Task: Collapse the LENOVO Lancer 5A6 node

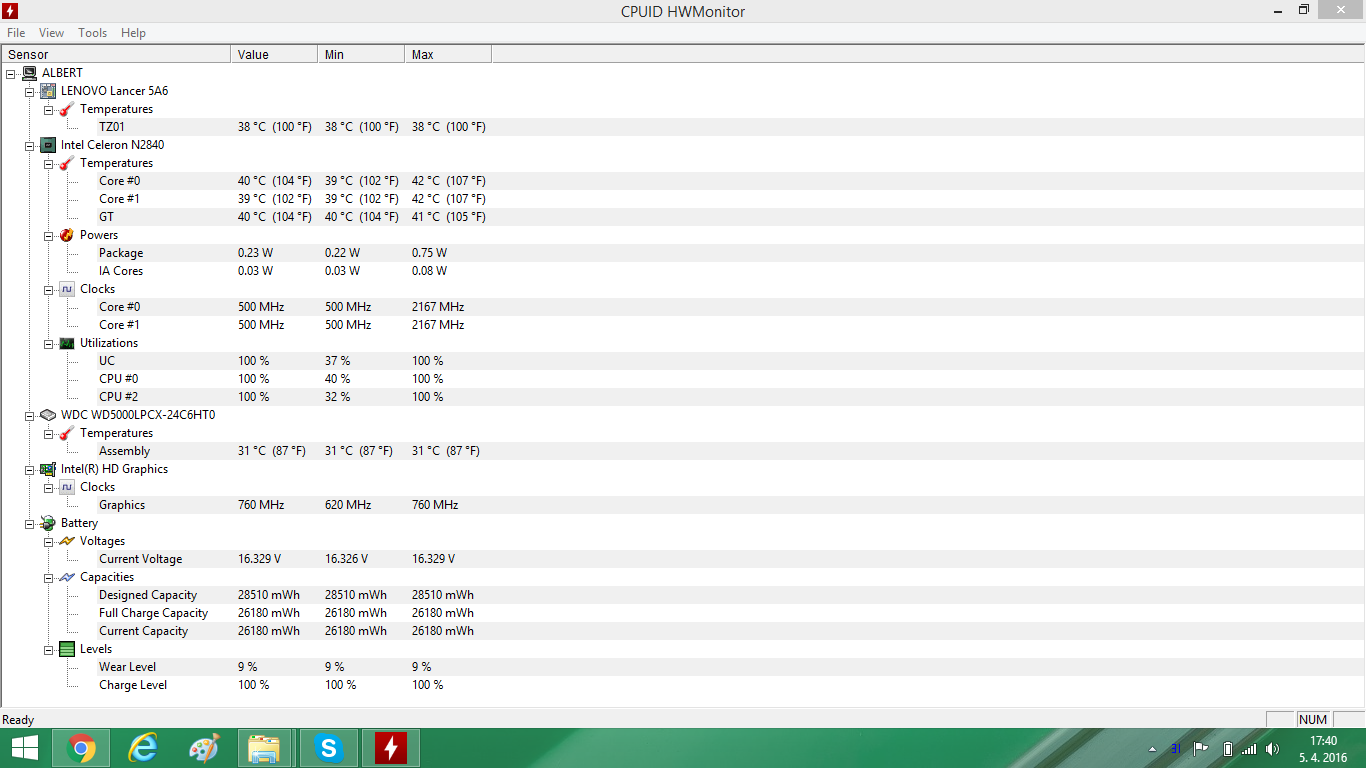Action: coord(30,91)
